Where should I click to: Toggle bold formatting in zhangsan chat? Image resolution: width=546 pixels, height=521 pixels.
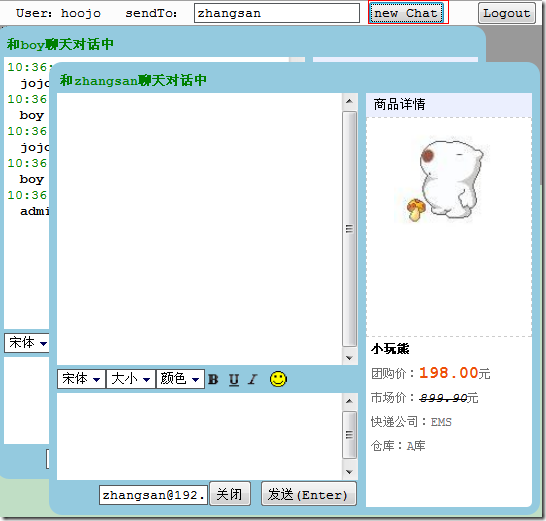coord(213,379)
